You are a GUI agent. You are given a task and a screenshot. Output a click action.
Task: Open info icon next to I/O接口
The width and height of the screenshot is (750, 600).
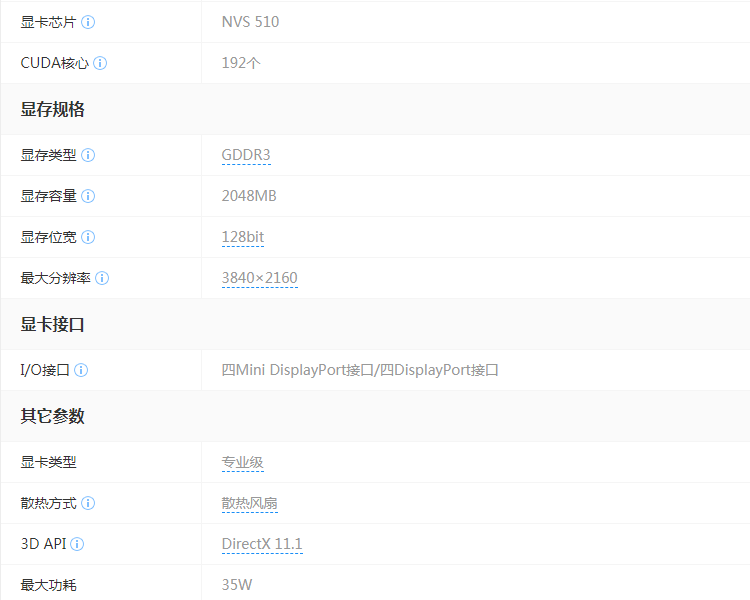coord(81,370)
